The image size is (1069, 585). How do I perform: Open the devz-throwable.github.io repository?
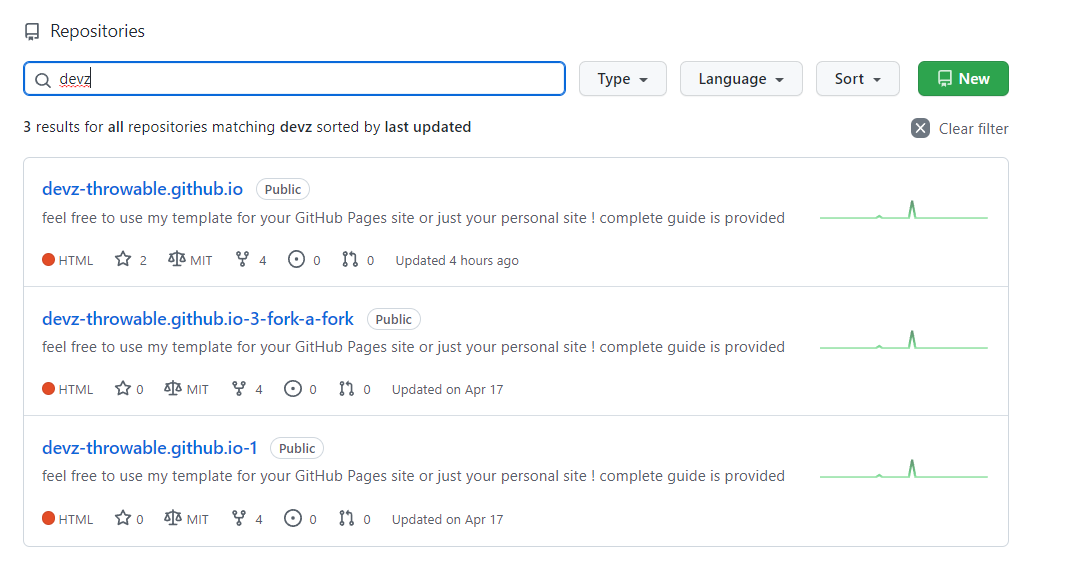[141, 188]
